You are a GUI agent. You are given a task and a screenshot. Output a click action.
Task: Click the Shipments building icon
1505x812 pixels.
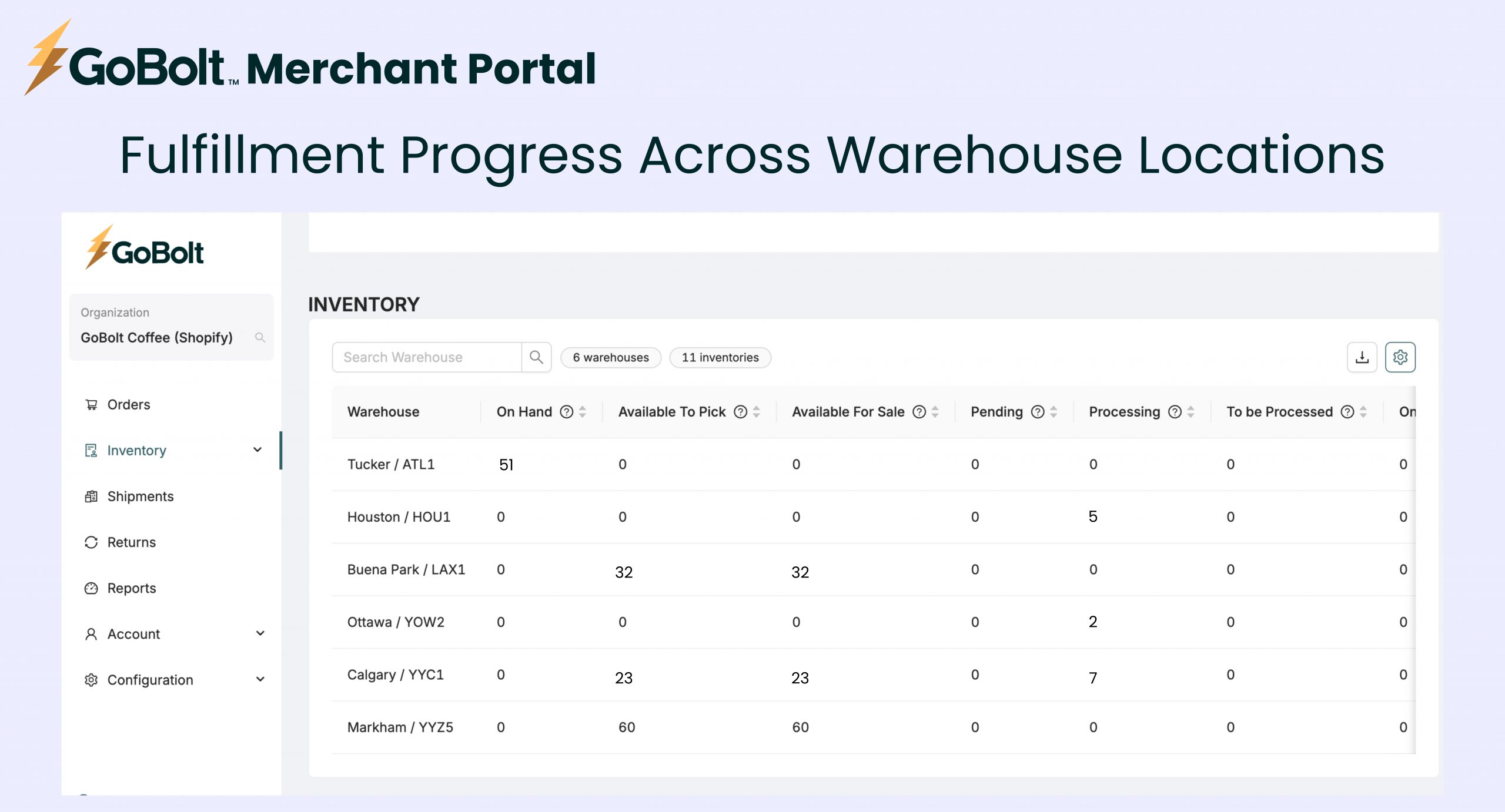click(x=91, y=496)
